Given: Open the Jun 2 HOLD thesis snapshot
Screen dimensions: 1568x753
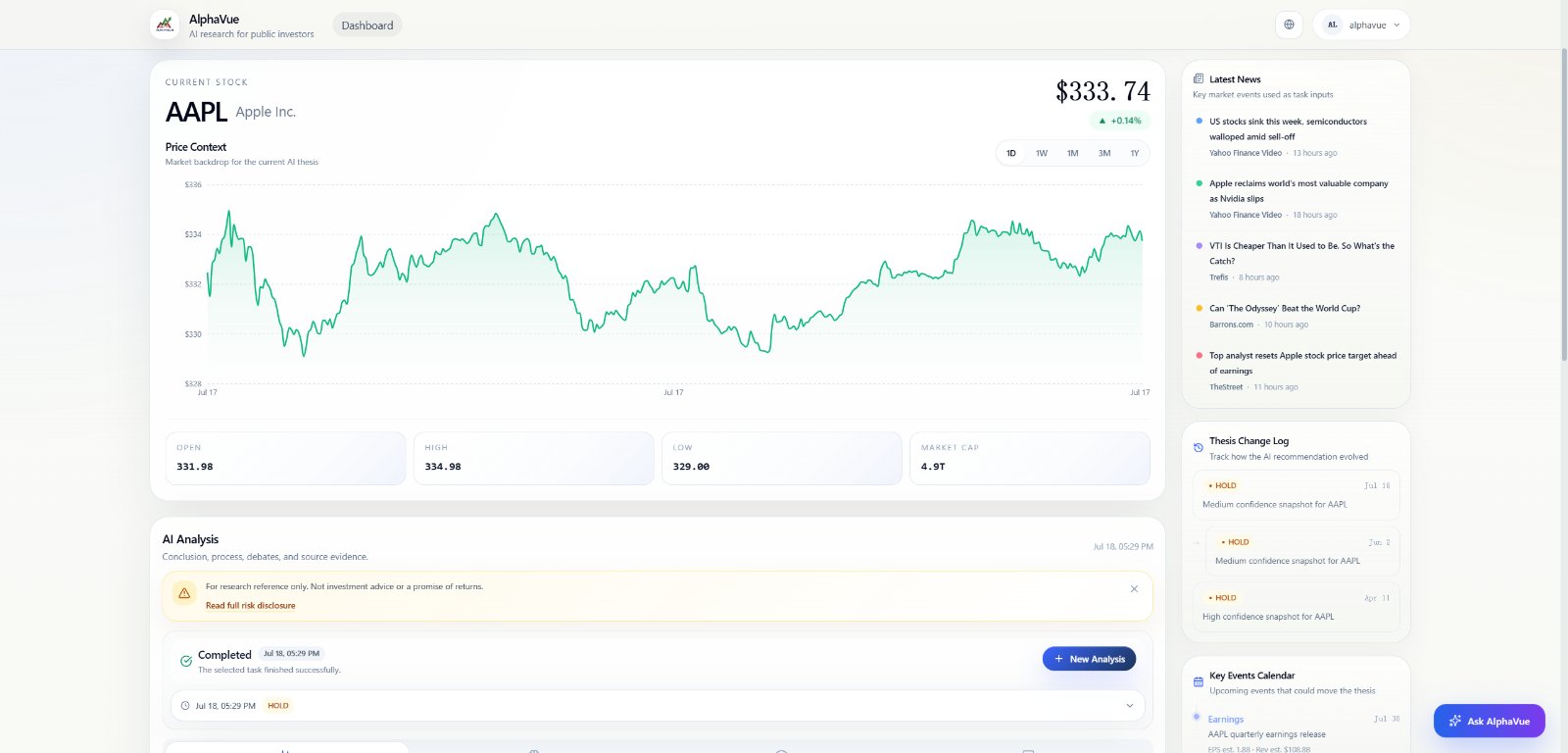Looking at the screenshot, I should pyautogui.click(x=1302, y=551).
